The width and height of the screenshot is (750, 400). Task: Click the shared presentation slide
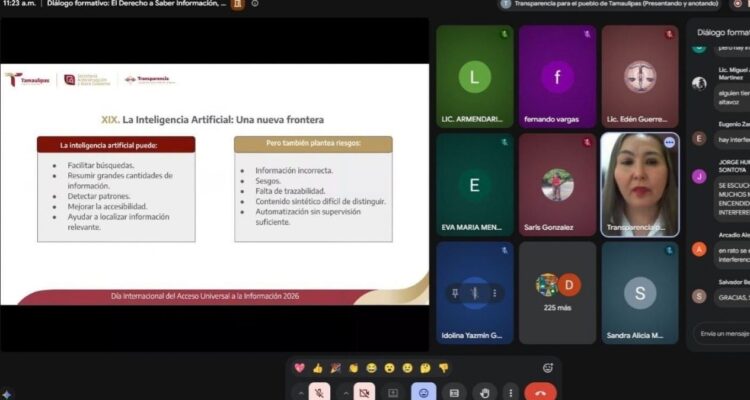[x=214, y=184]
